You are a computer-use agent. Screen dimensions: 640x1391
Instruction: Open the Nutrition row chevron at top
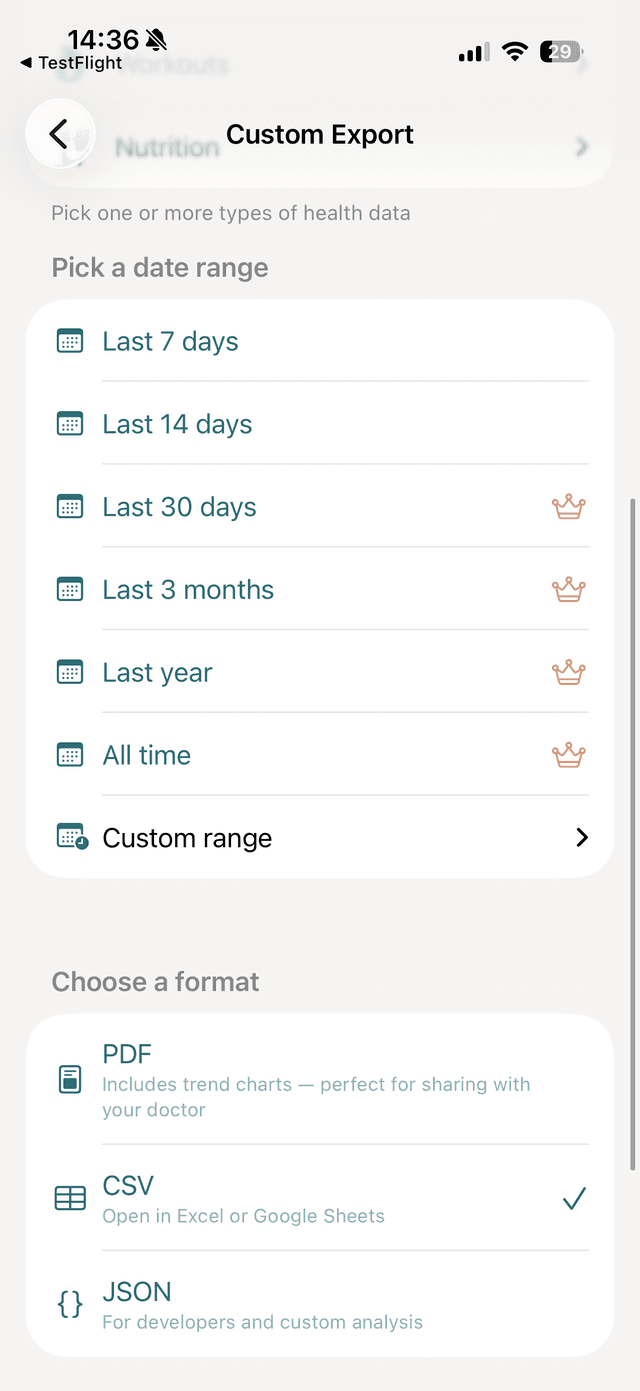[581, 146]
